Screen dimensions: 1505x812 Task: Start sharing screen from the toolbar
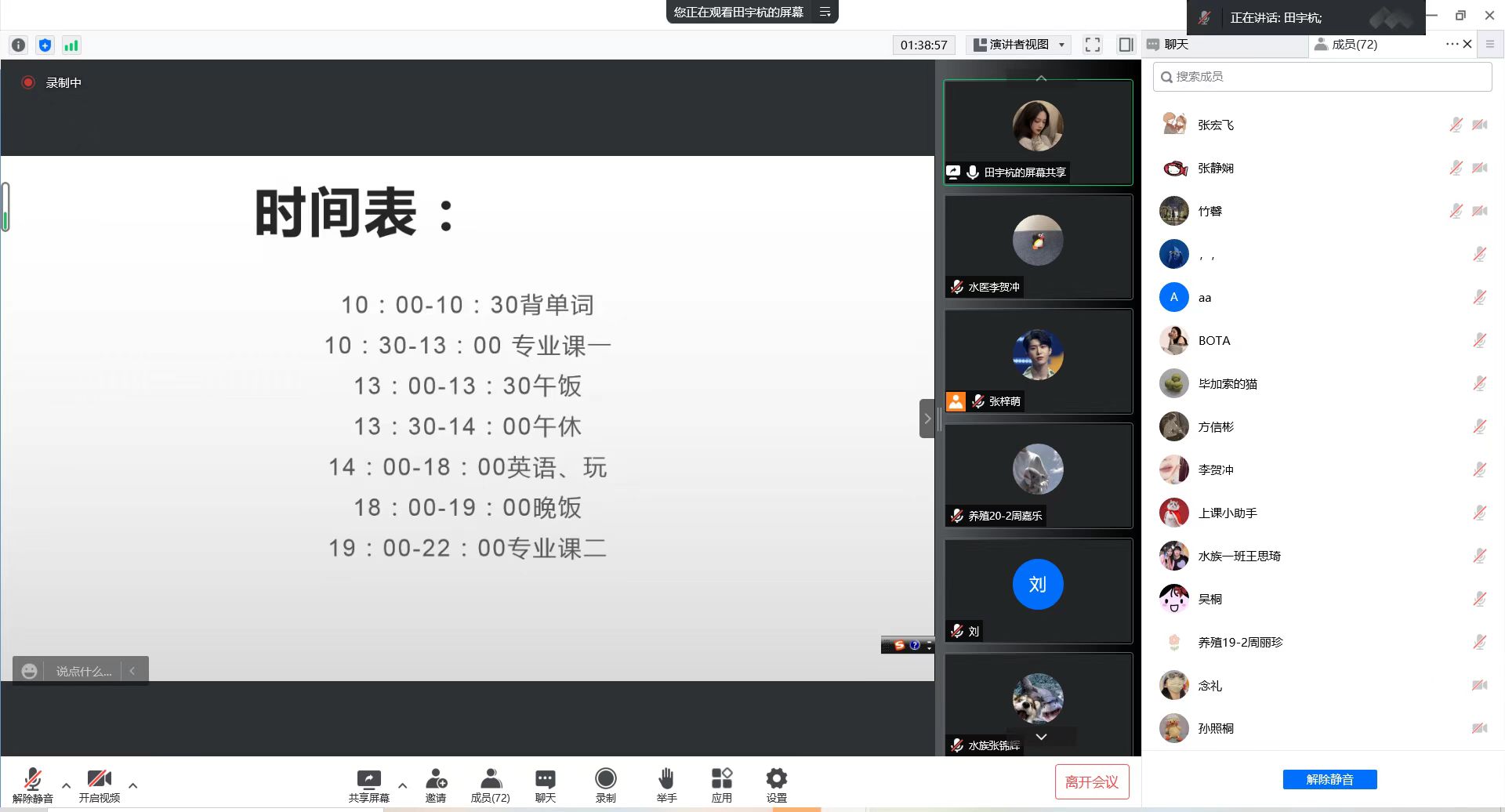coord(368,785)
